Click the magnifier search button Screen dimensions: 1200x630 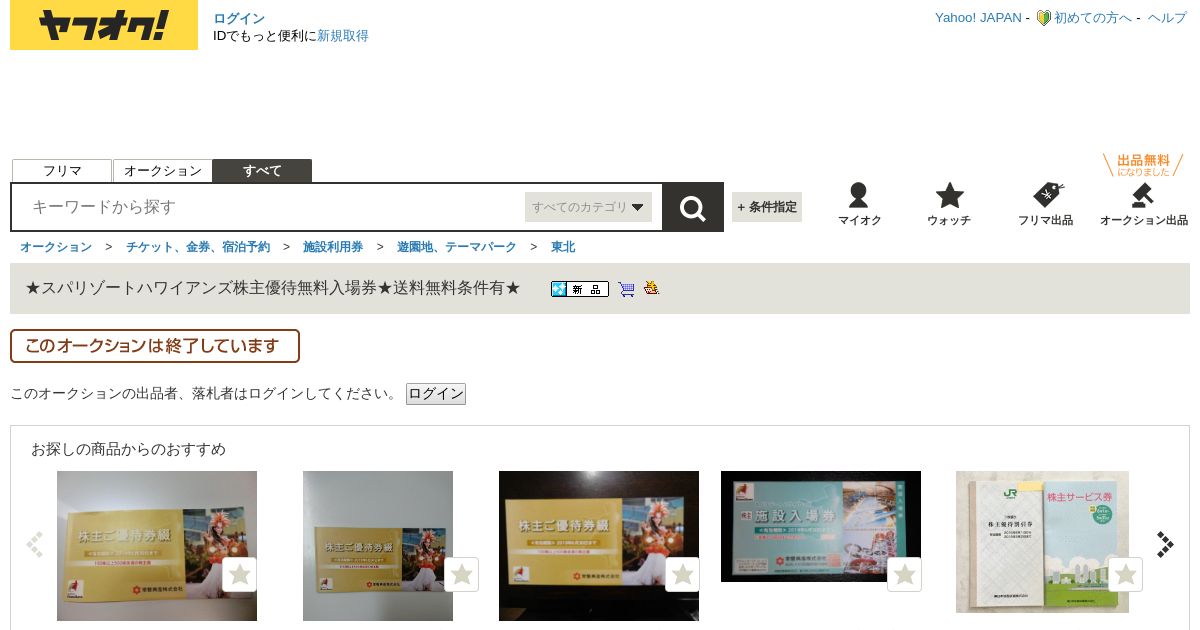click(693, 207)
